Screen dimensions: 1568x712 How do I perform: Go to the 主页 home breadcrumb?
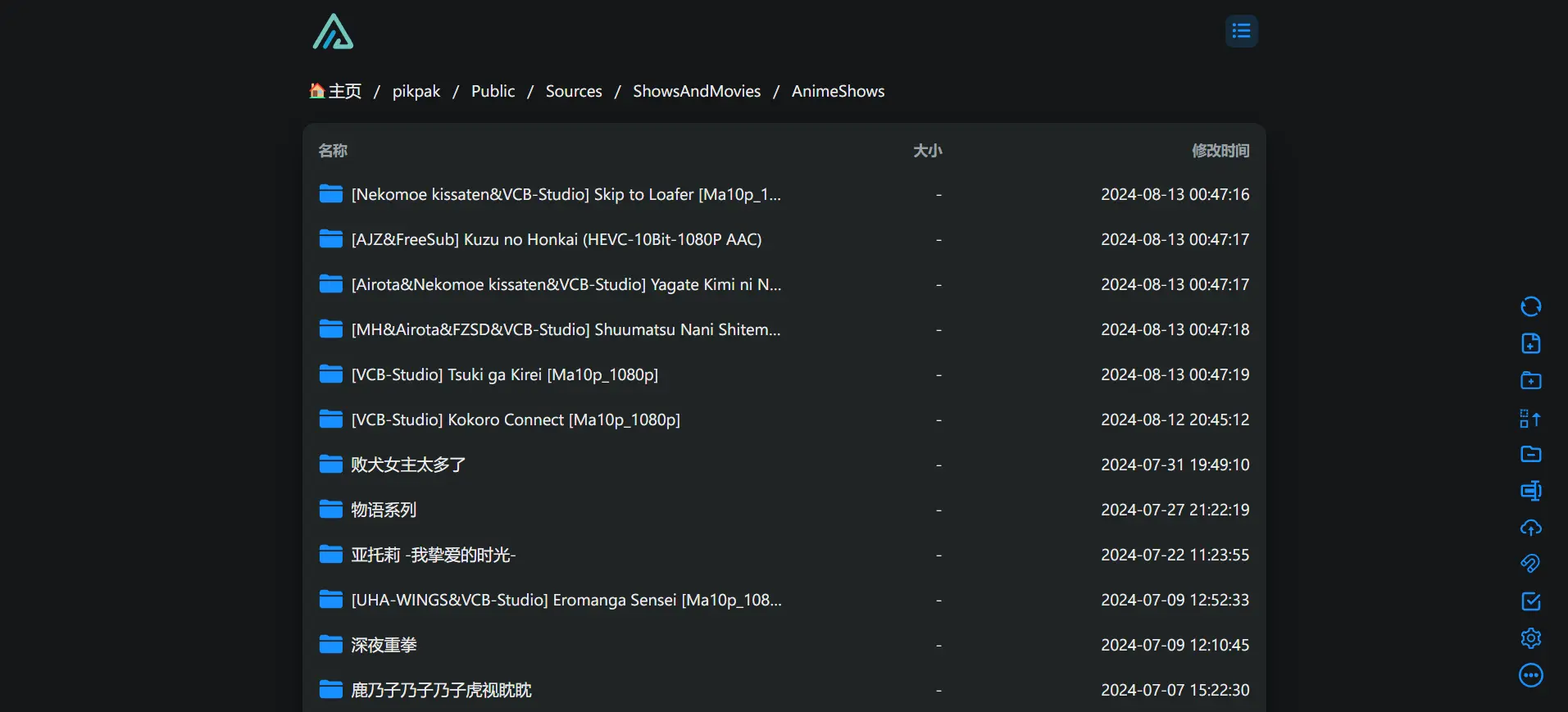pyautogui.click(x=336, y=91)
